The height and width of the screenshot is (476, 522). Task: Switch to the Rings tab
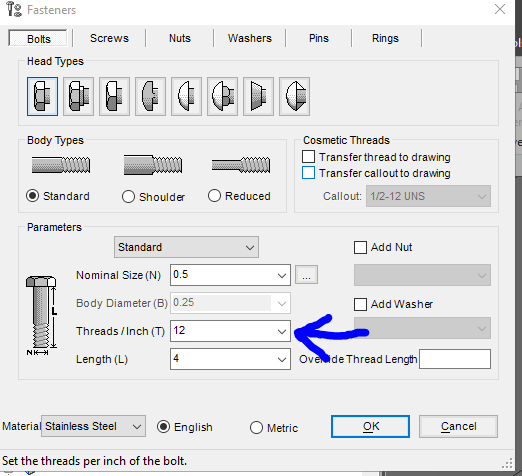(x=385, y=38)
